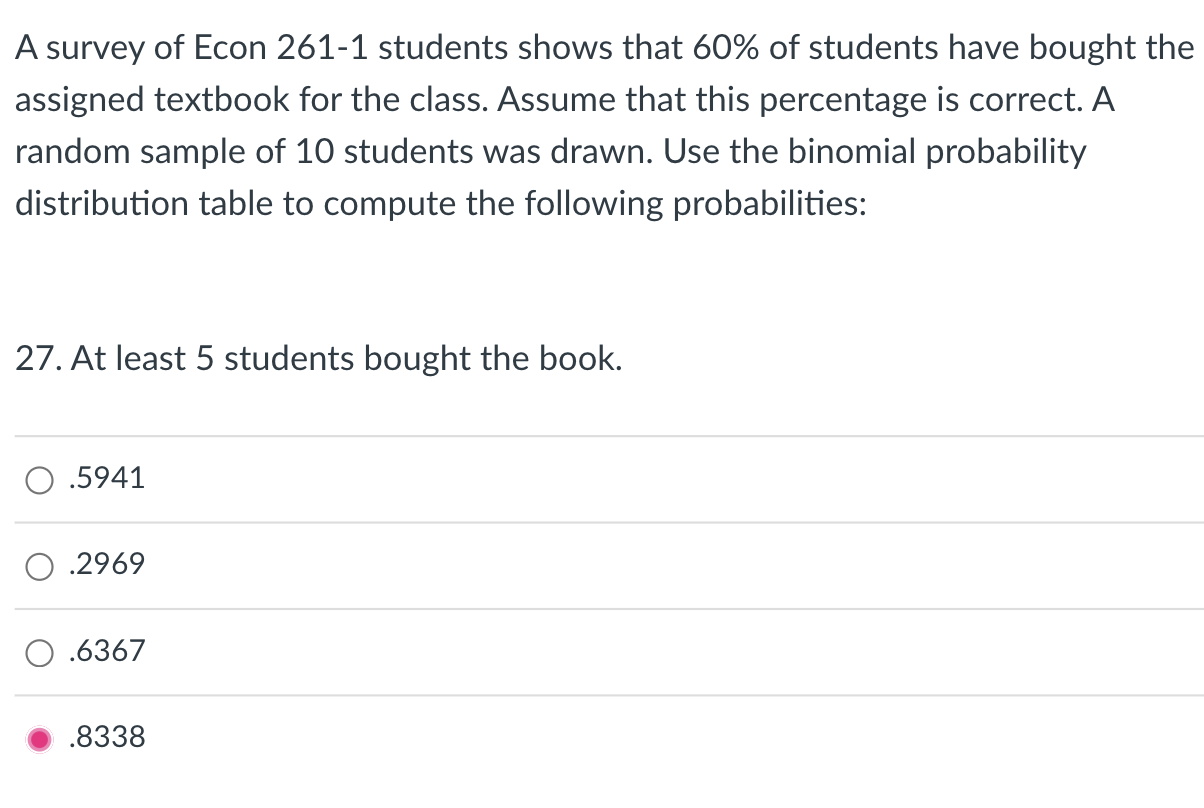Click question 27 heading text
The height and width of the screenshot is (808, 1204).
318,358
